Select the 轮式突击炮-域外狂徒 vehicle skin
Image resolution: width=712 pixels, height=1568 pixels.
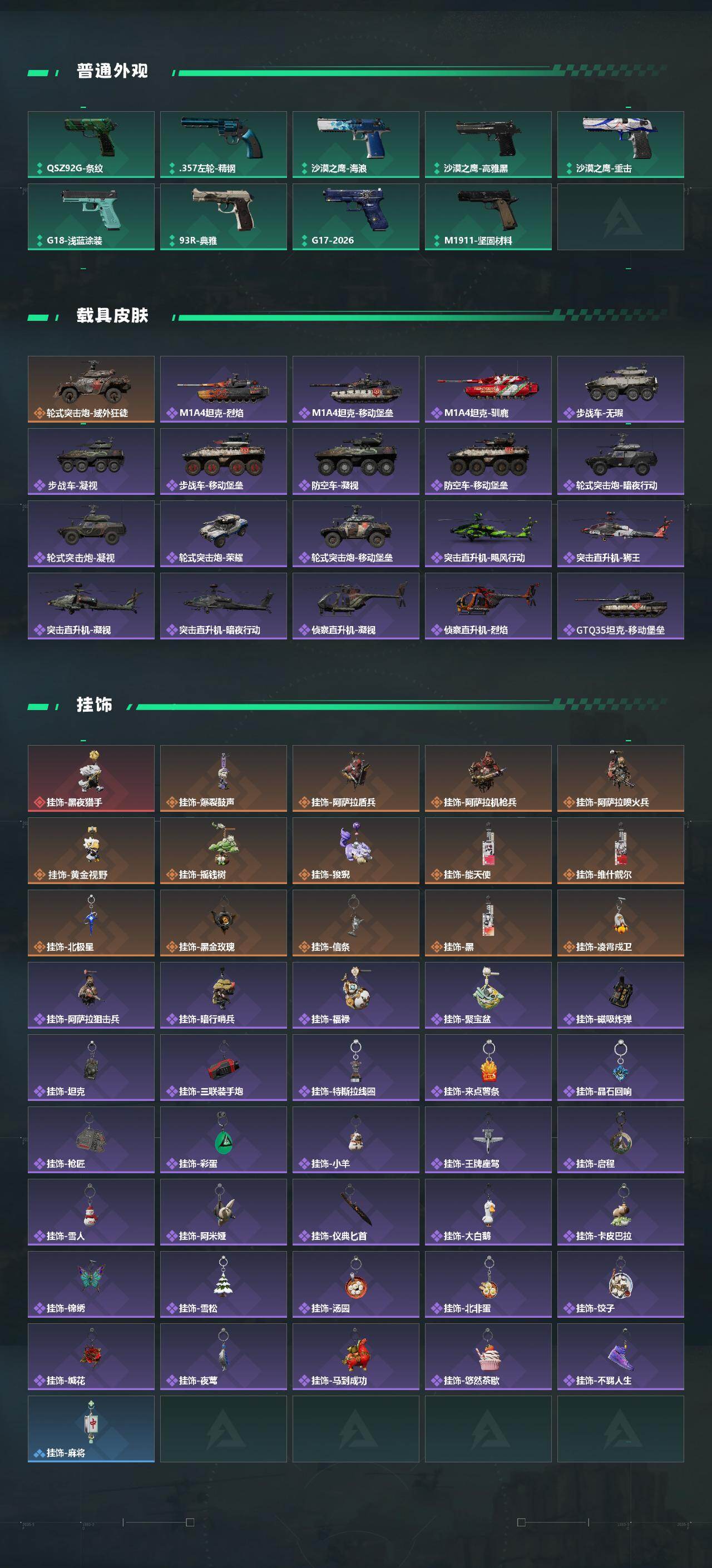tap(91, 389)
